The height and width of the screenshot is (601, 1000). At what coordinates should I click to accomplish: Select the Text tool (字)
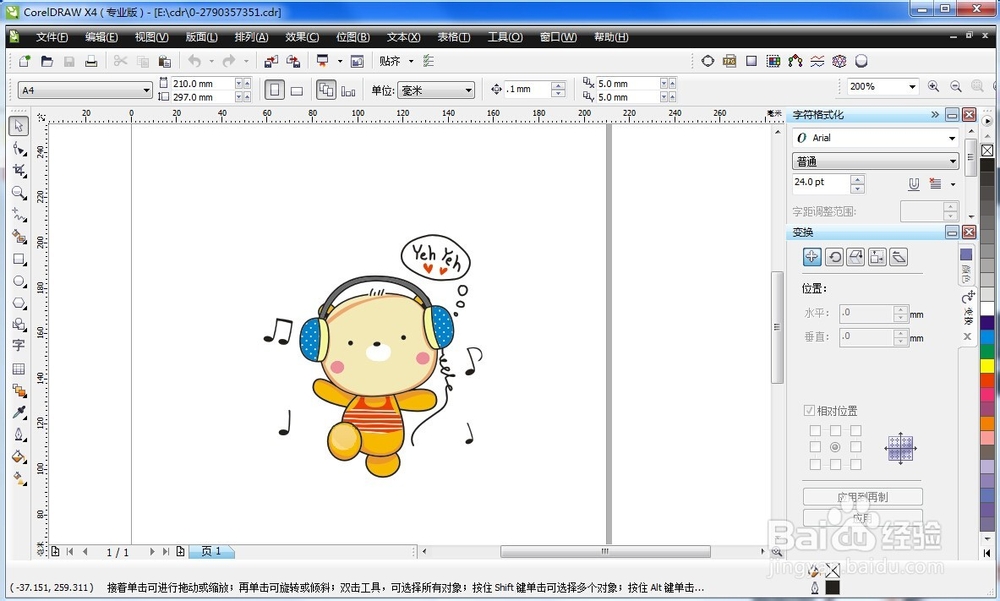coord(18,345)
